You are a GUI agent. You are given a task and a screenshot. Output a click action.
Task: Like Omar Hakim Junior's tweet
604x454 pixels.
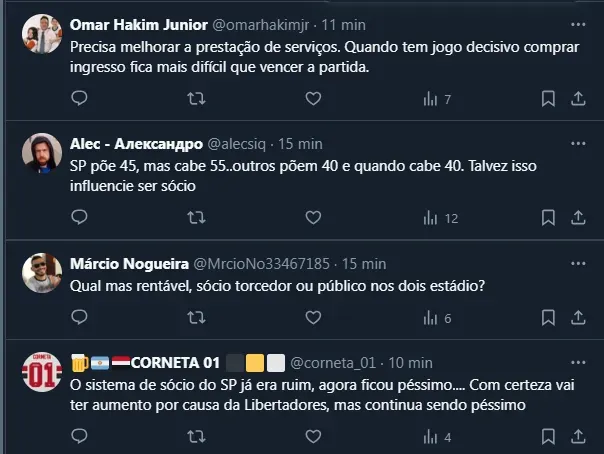(313, 99)
